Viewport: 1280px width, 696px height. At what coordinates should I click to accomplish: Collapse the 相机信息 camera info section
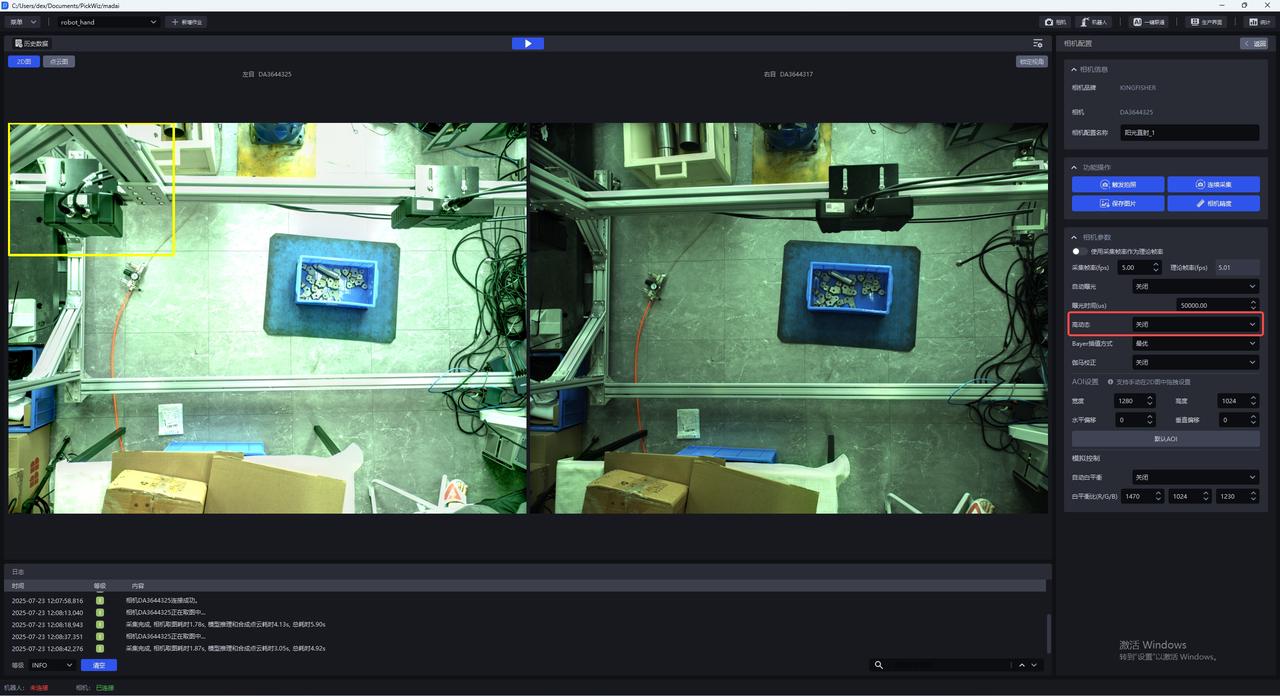tap(1074, 70)
